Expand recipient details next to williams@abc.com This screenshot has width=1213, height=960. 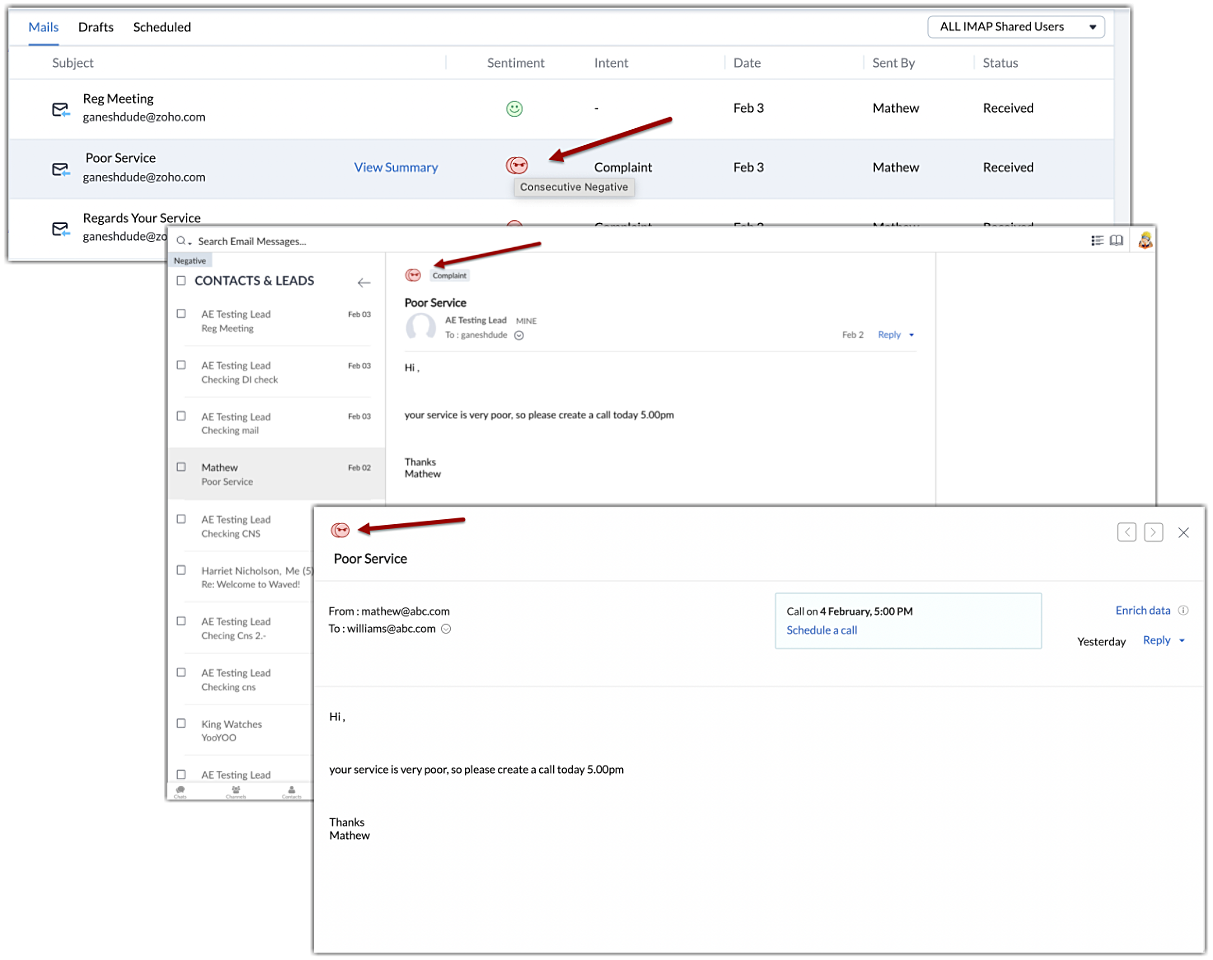[446, 629]
